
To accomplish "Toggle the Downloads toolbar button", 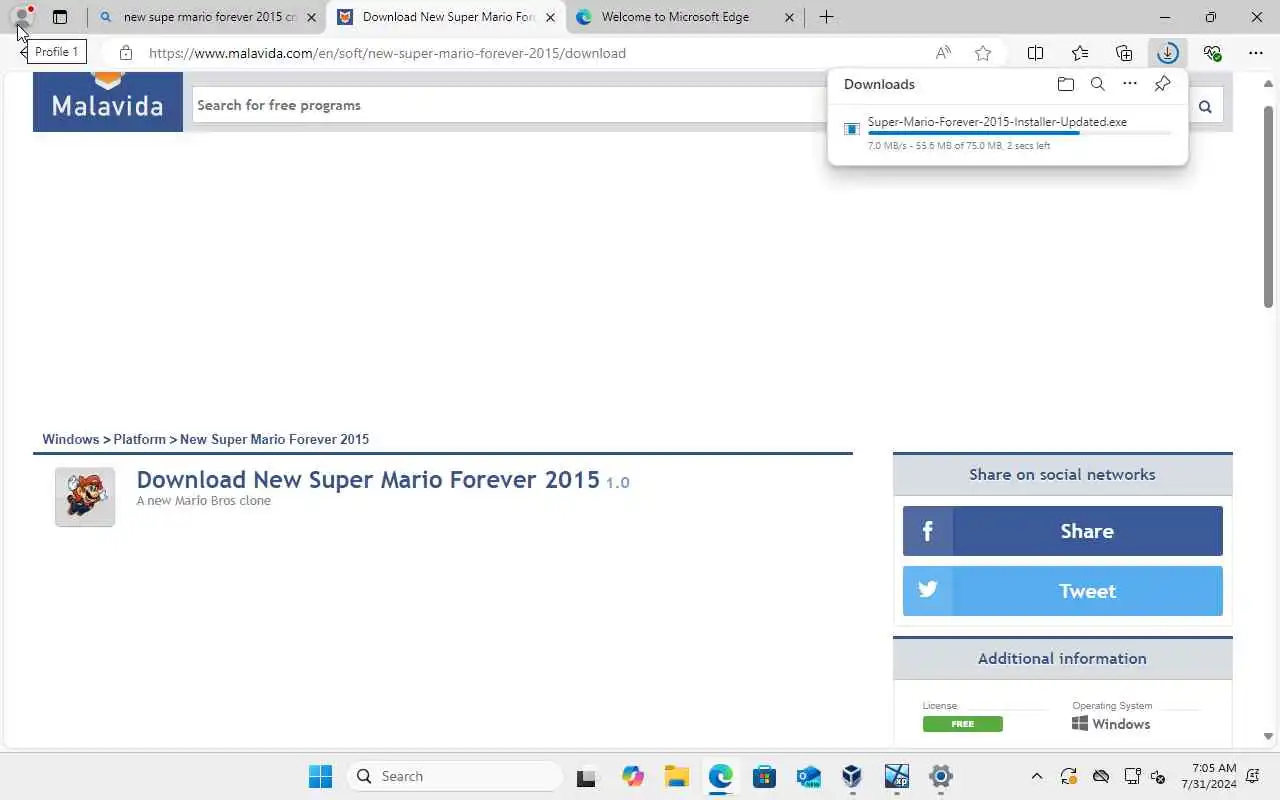I will 1167,53.
